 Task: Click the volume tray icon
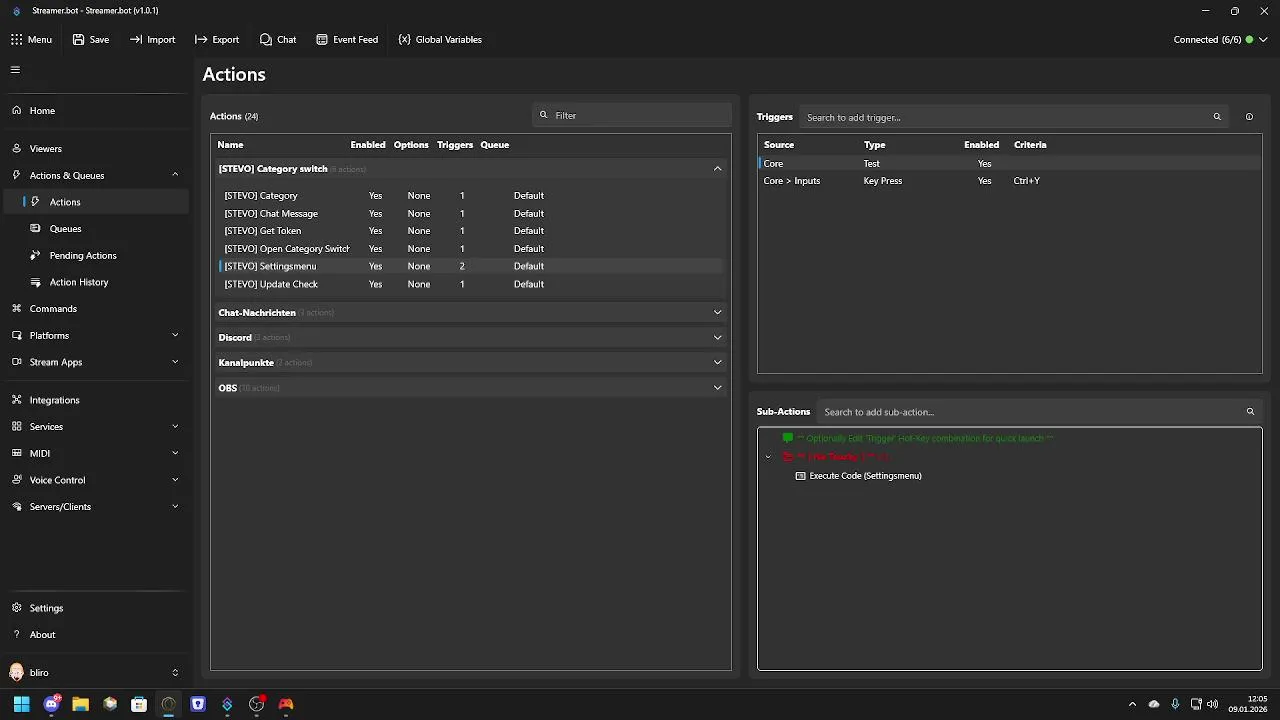tap(1213, 704)
